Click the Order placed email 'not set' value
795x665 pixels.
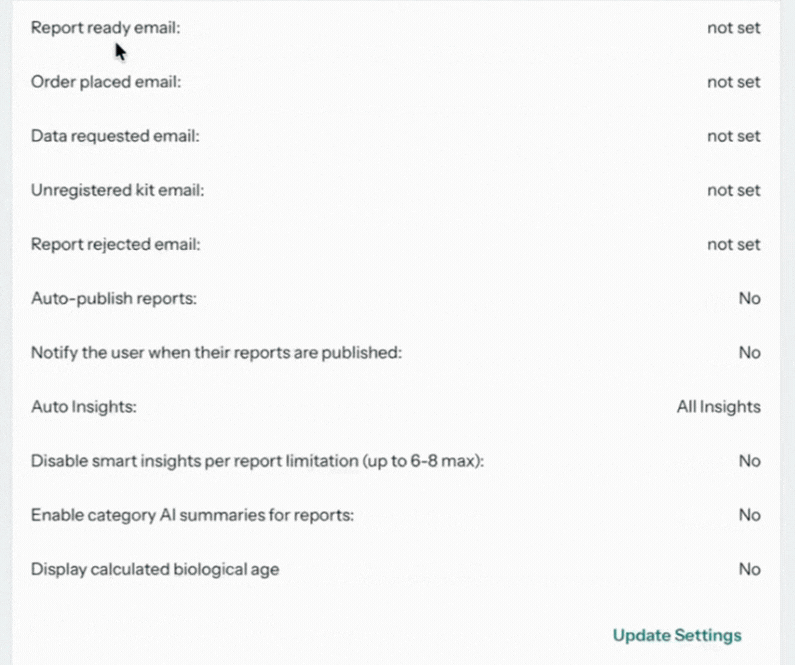[x=734, y=82]
